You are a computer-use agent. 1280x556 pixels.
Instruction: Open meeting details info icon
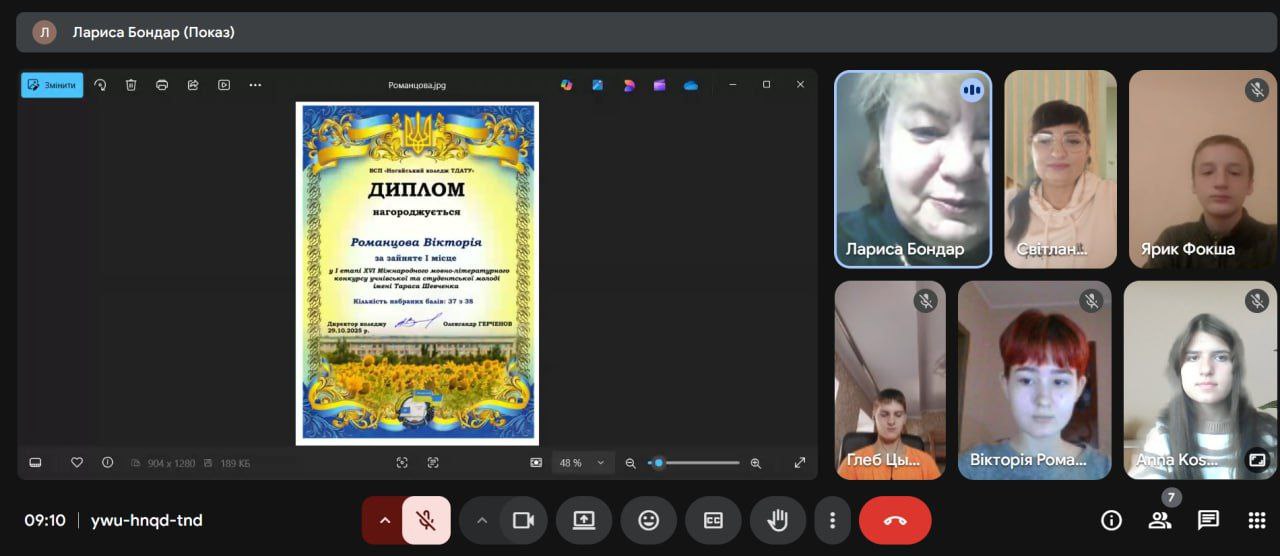click(1111, 520)
